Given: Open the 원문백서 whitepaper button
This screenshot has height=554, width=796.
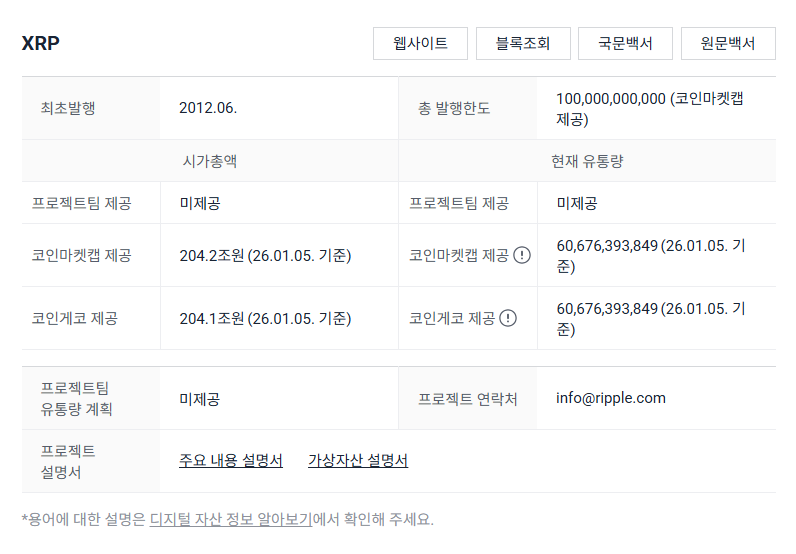Looking at the screenshot, I should (x=728, y=44).
